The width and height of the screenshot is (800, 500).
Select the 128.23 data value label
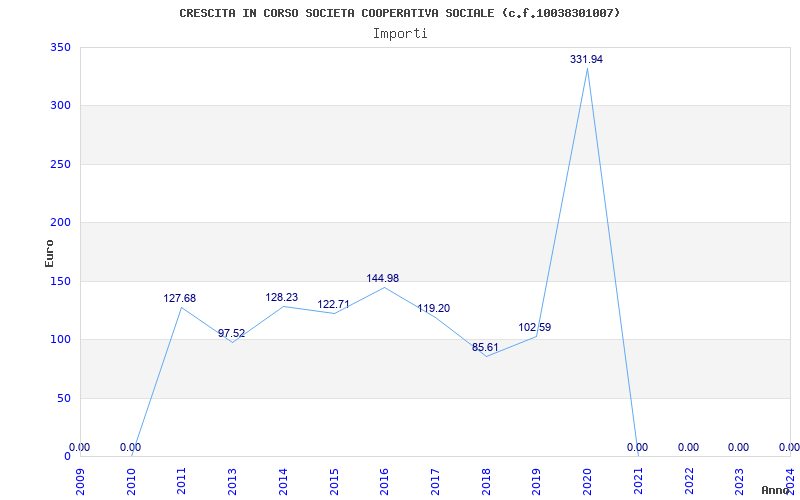pyautogui.click(x=282, y=297)
